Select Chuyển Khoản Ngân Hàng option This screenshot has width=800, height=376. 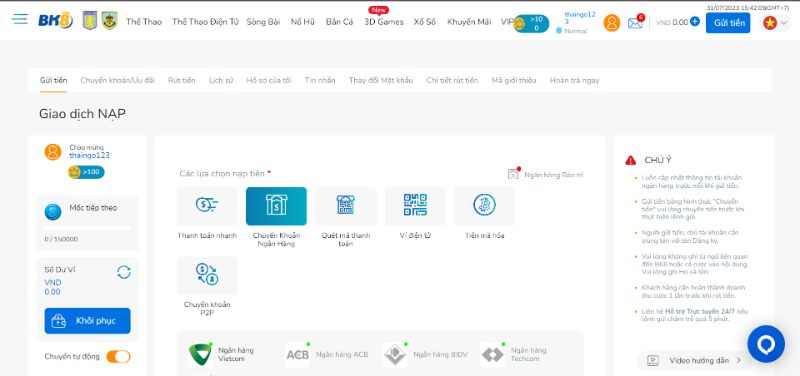tap(276, 206)
